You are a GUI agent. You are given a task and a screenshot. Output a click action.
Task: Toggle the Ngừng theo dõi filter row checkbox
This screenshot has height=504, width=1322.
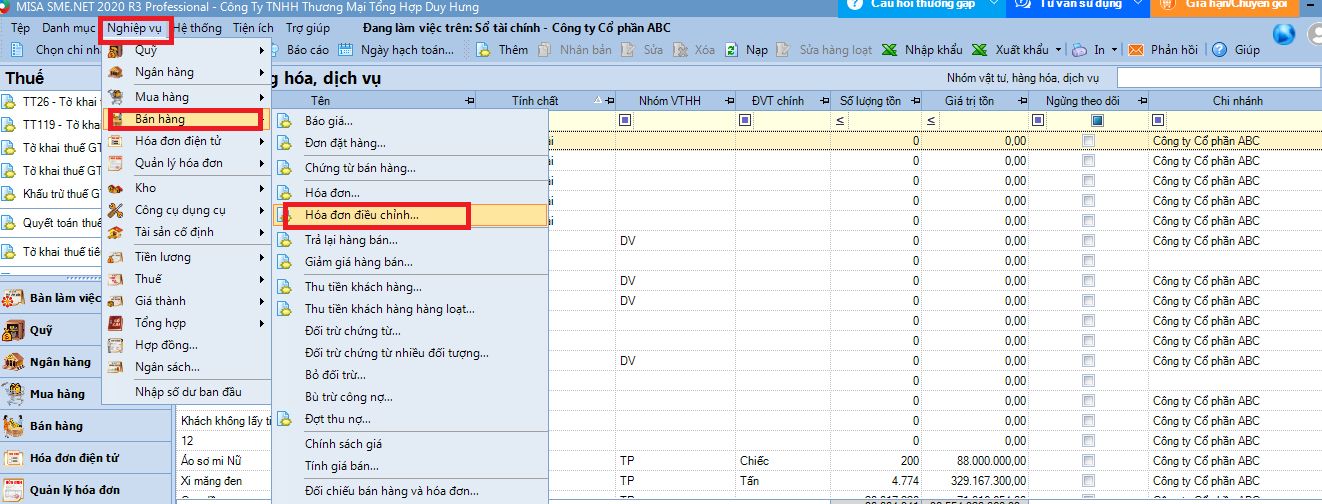point(1097,121)
